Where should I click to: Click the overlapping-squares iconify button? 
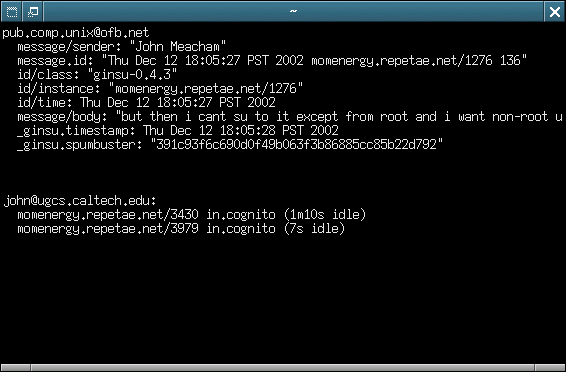click(33, 12)
